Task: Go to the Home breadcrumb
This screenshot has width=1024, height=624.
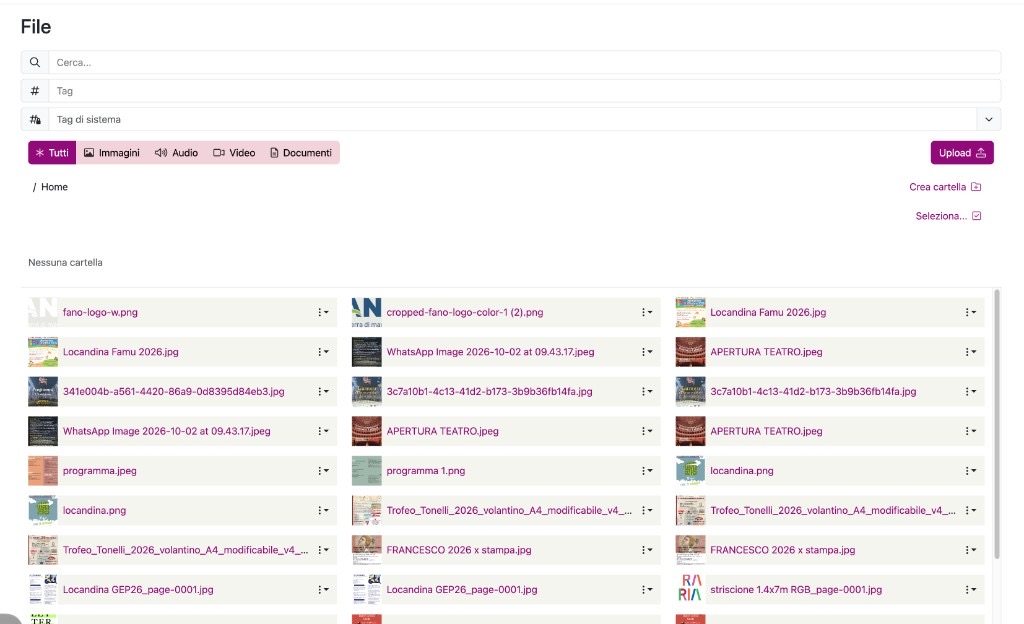Action: (54, 187)
